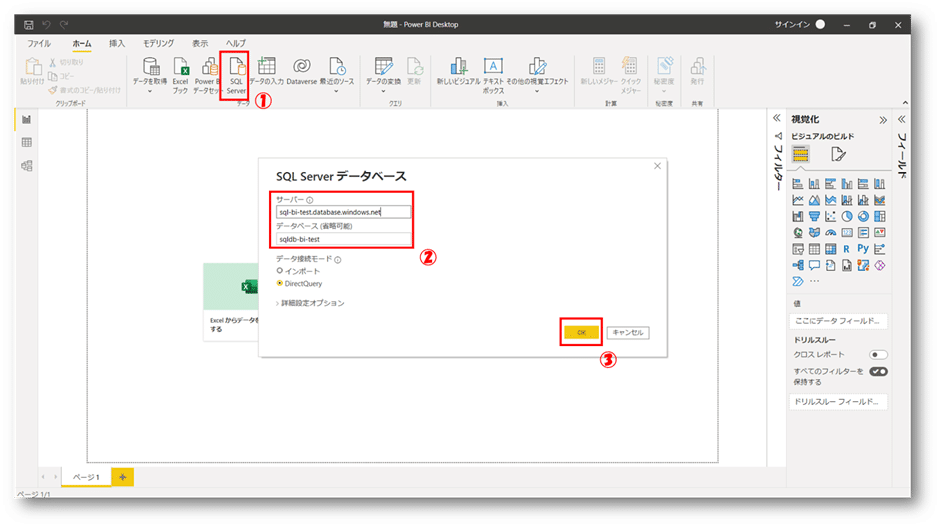This screenshot has width=940, height=527.
Task: Switch to Data view in left sidebar
Action: [x=26, y=143]
